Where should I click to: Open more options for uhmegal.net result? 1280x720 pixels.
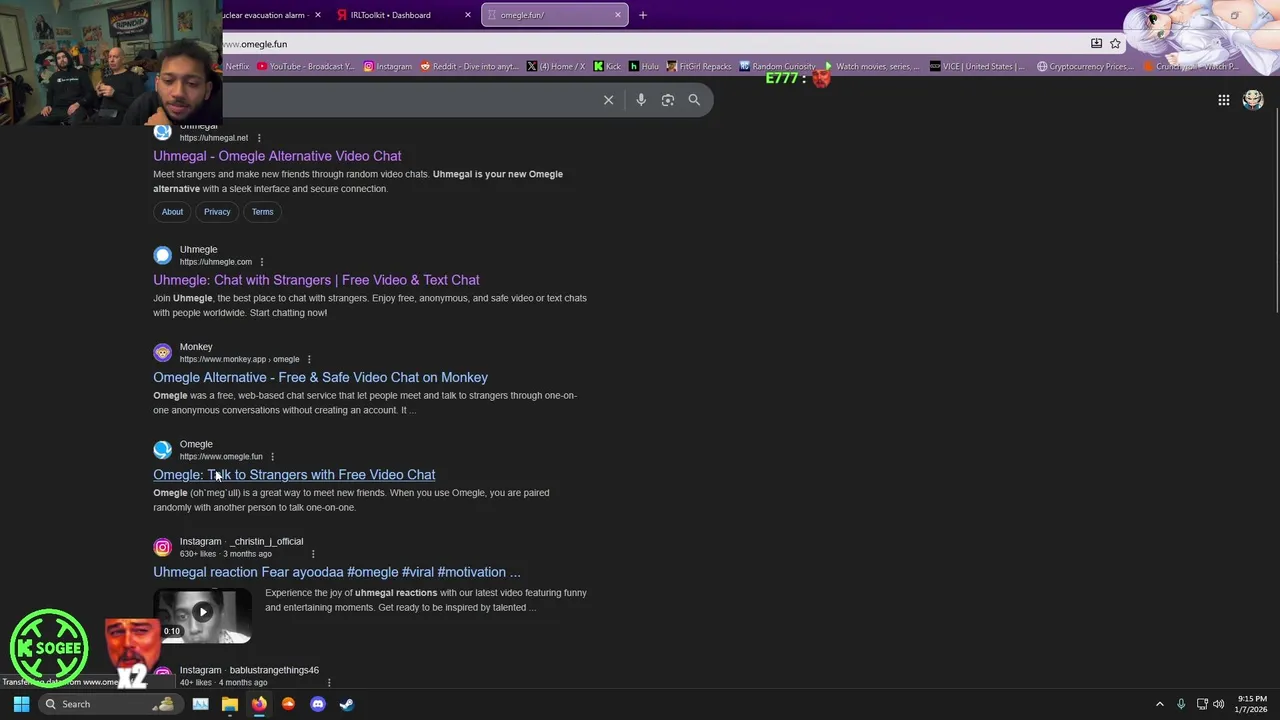point(259,138)
